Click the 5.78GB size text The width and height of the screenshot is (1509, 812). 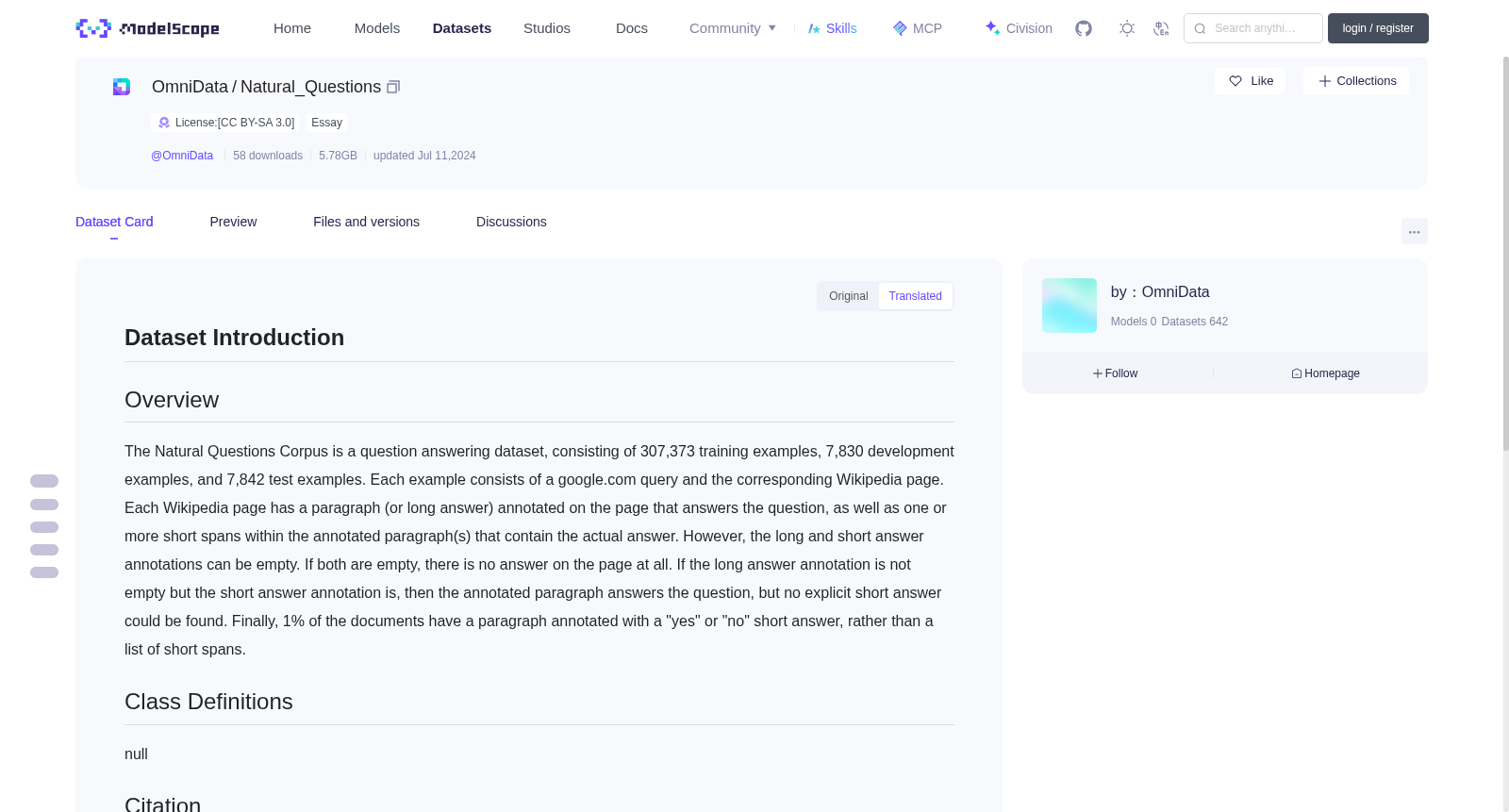[x=338, y=156]
